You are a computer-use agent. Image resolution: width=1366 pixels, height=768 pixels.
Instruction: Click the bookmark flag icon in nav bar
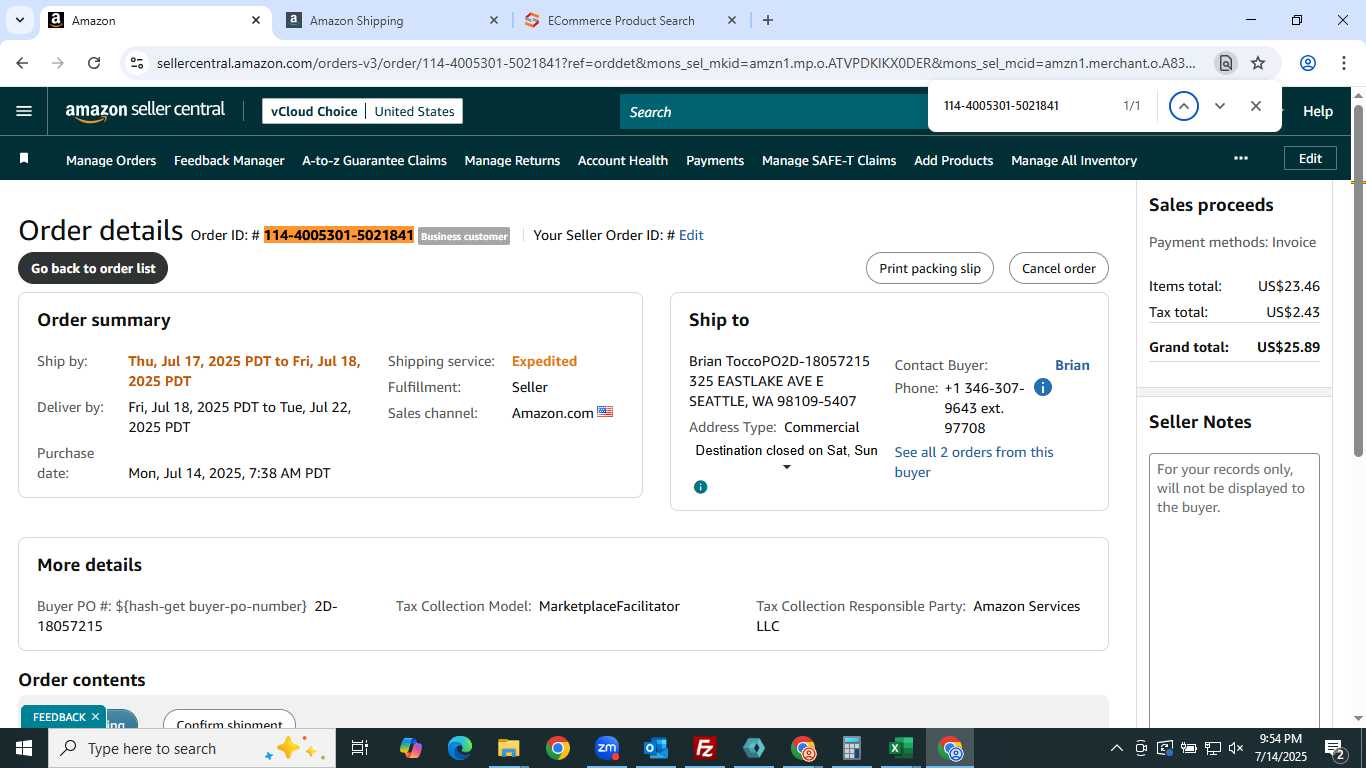[24, 159]
